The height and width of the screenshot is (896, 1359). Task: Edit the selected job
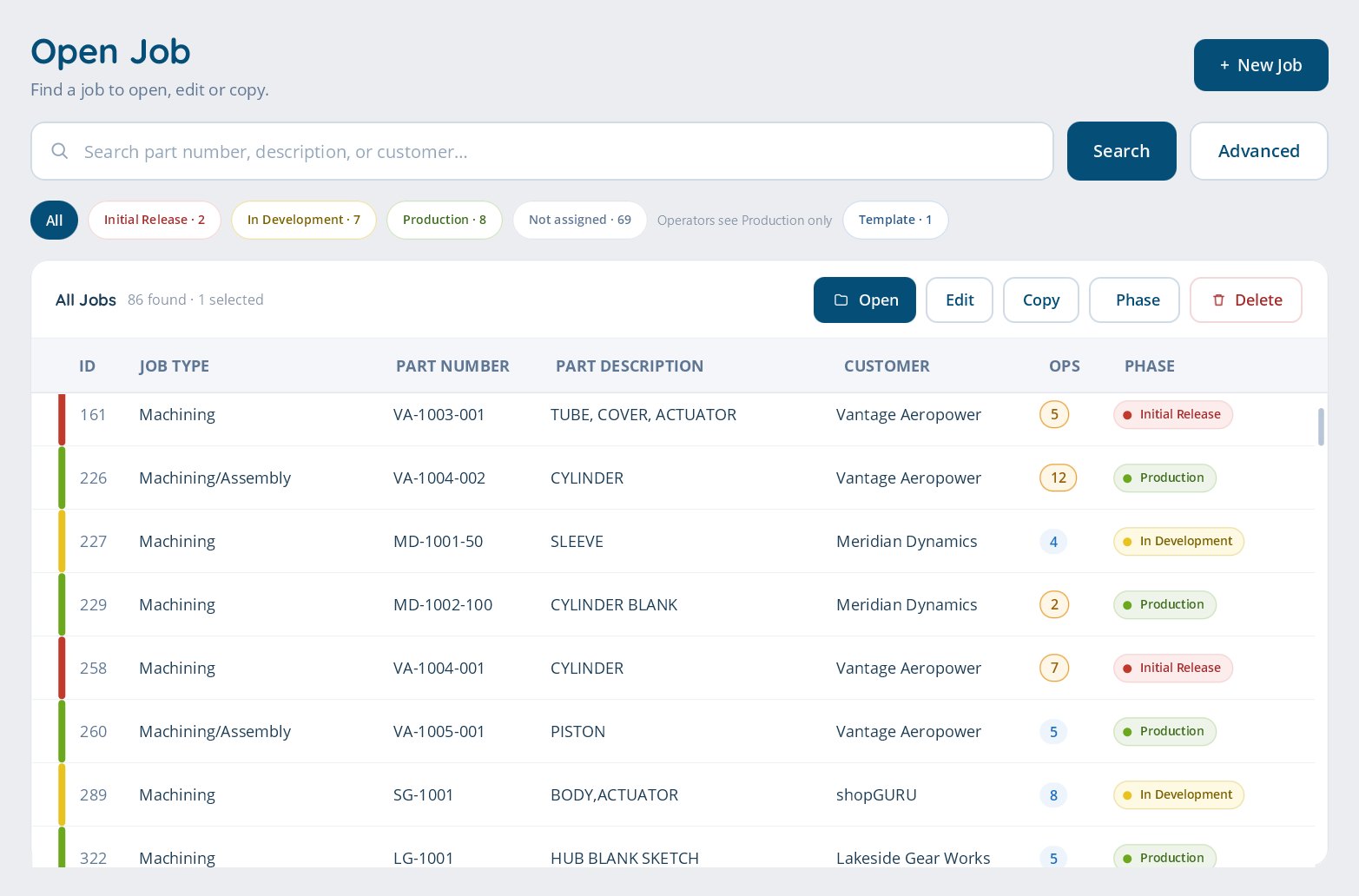pos(960,300)
